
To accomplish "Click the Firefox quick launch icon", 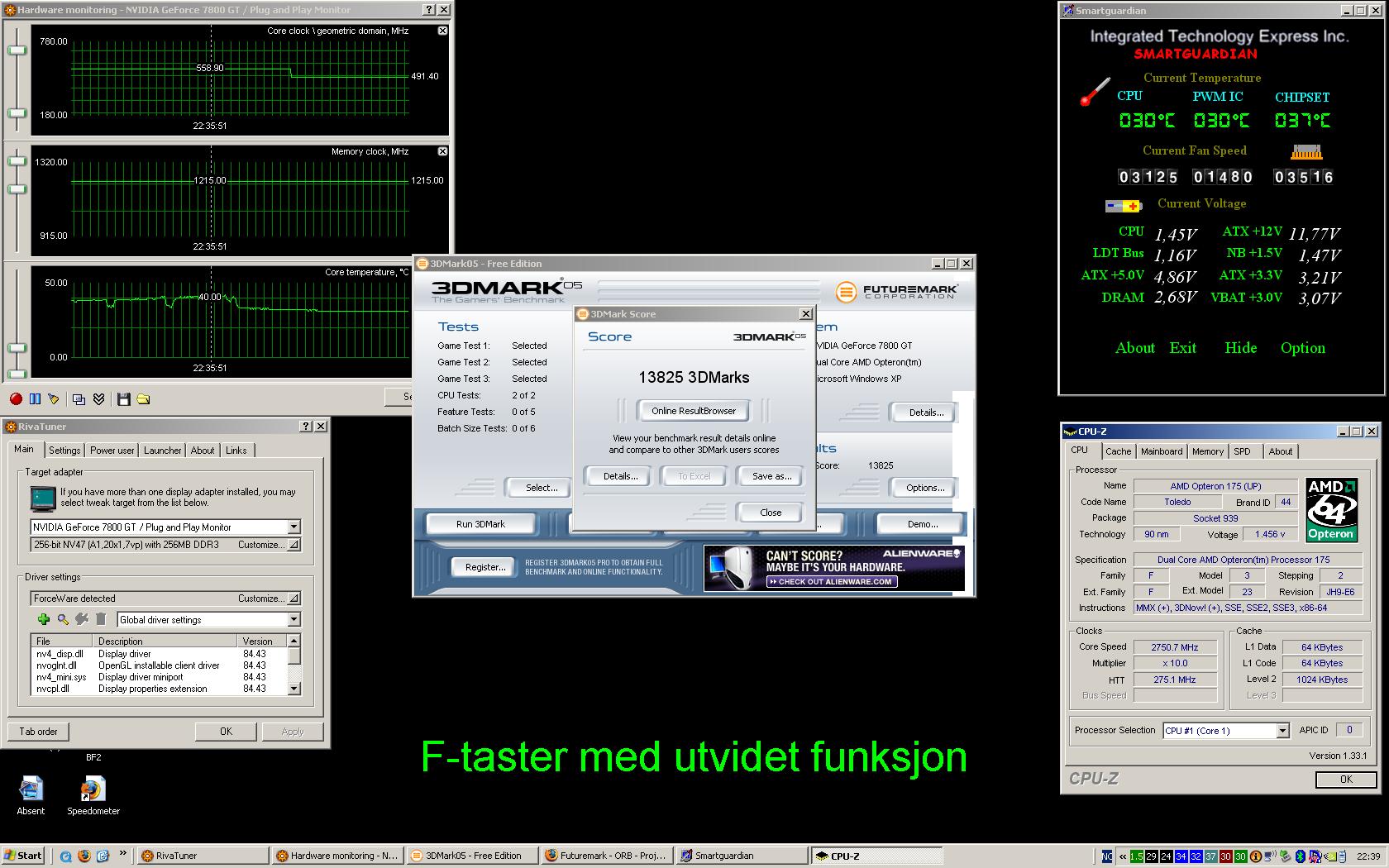I will tap(84, 856).
